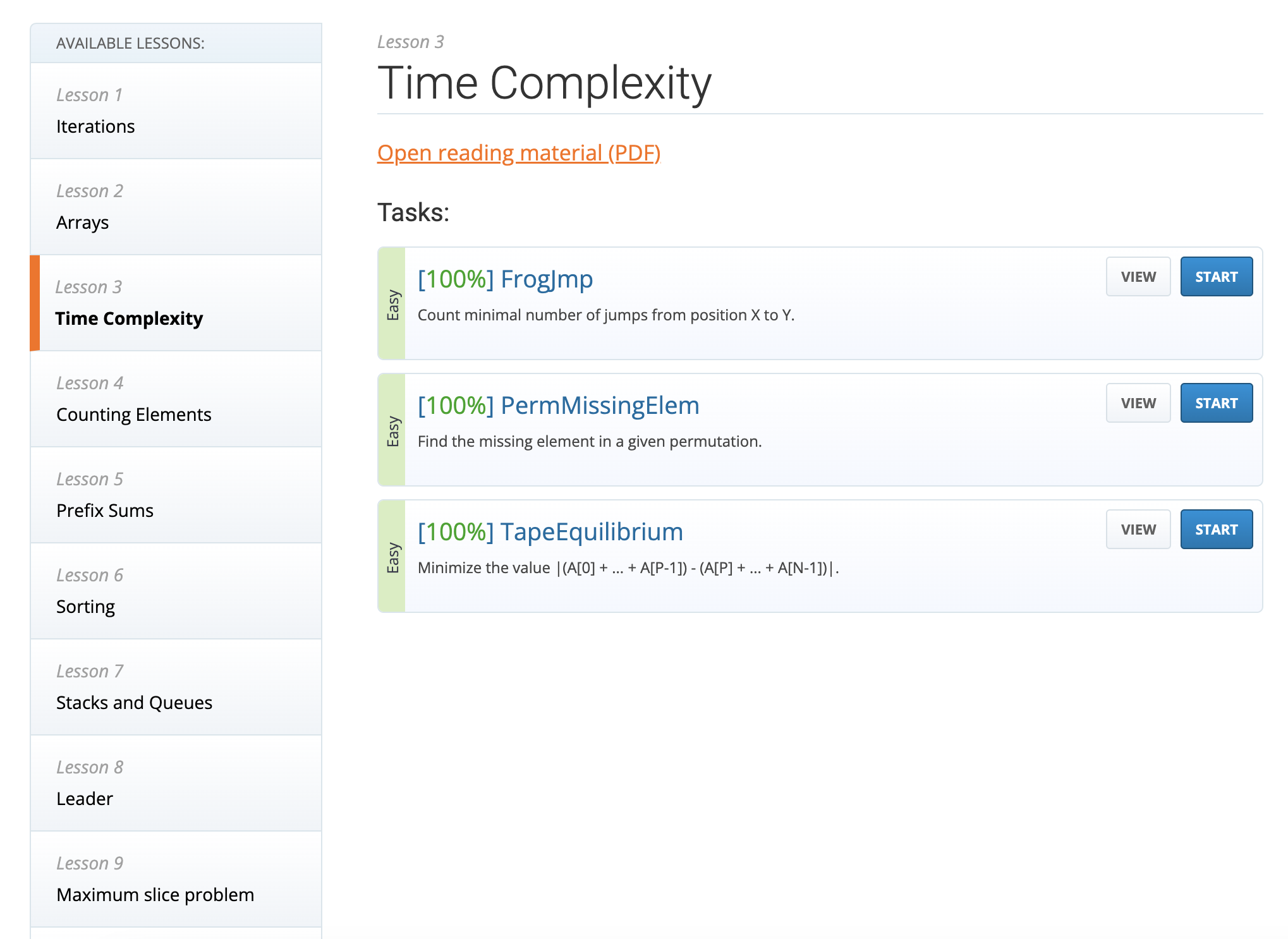Start the FrogJmp task
1288x939 pixels.
coord(1216,276)
